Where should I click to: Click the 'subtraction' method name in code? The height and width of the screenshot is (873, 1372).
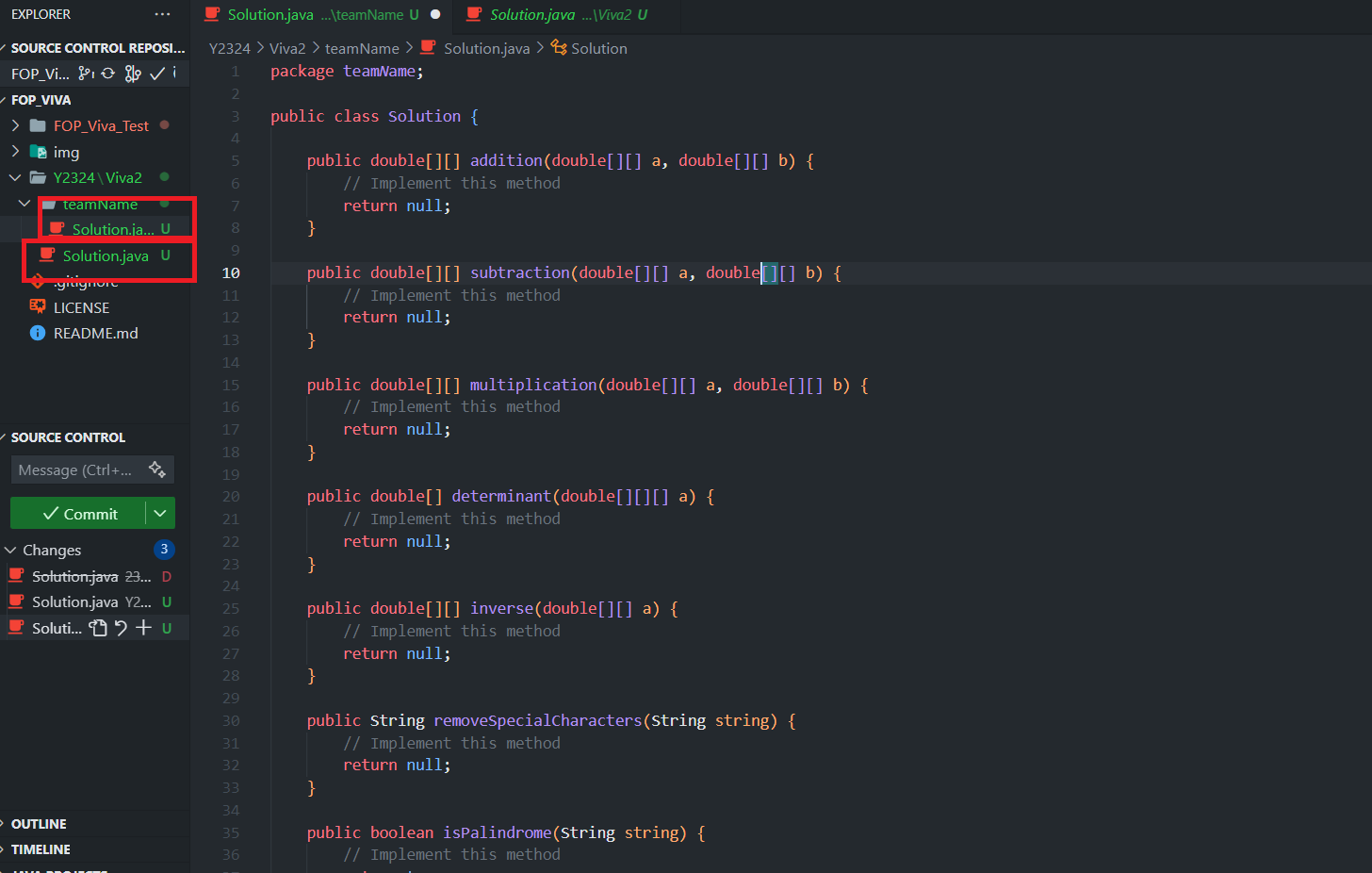click(520, 272)
